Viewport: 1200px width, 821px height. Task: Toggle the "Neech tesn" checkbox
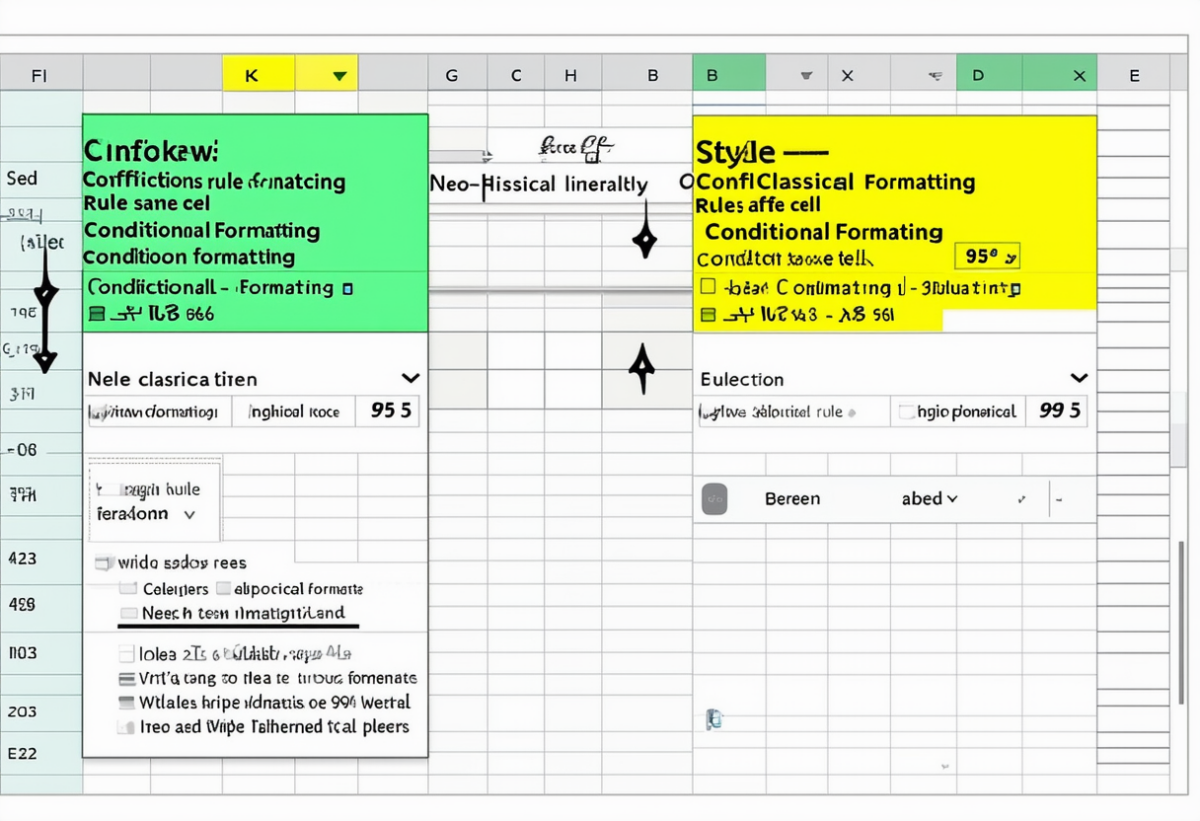[127, 614]
